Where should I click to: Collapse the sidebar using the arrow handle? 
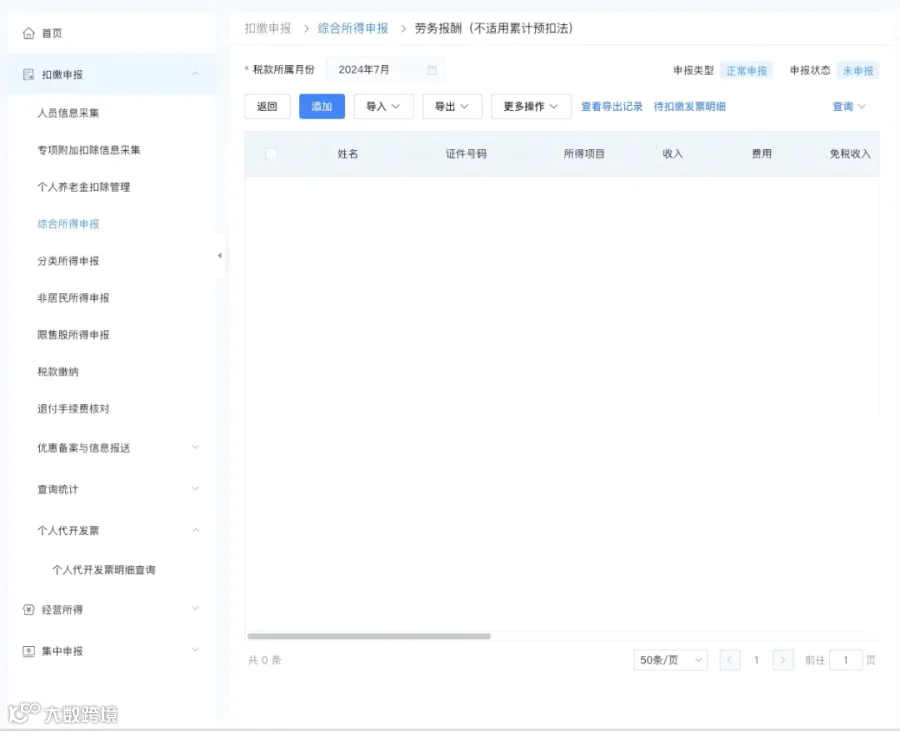click(x=220, y=256)
